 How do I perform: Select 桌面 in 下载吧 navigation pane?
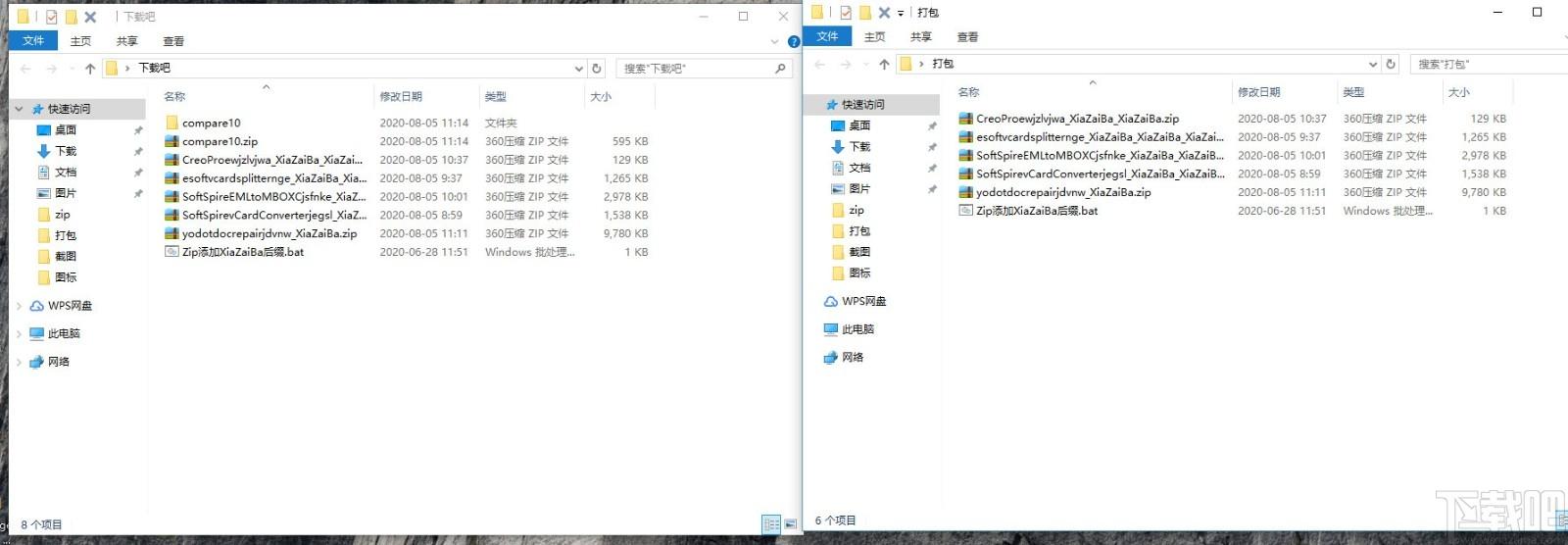66,130
